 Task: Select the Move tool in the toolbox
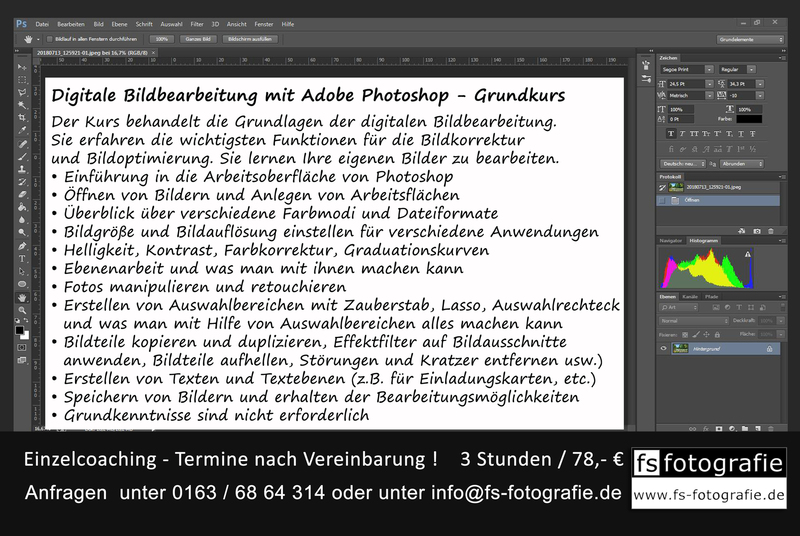coord(22,66)
